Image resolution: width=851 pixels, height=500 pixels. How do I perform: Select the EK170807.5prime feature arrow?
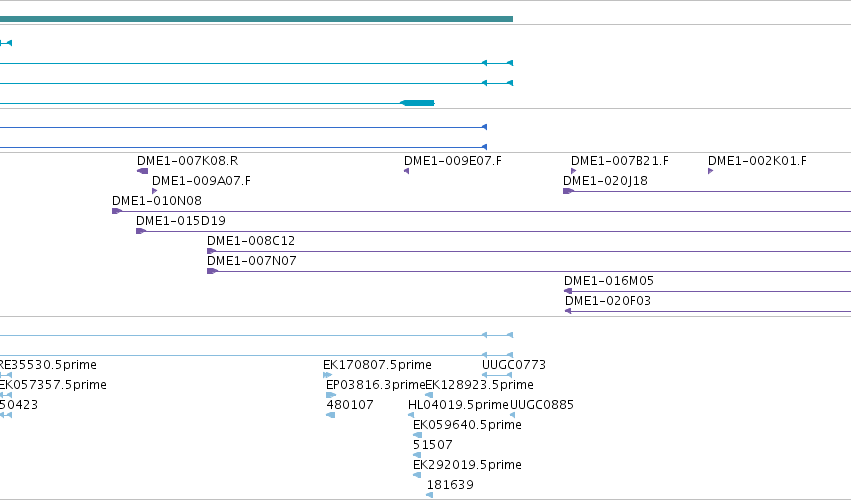[327, 375]
